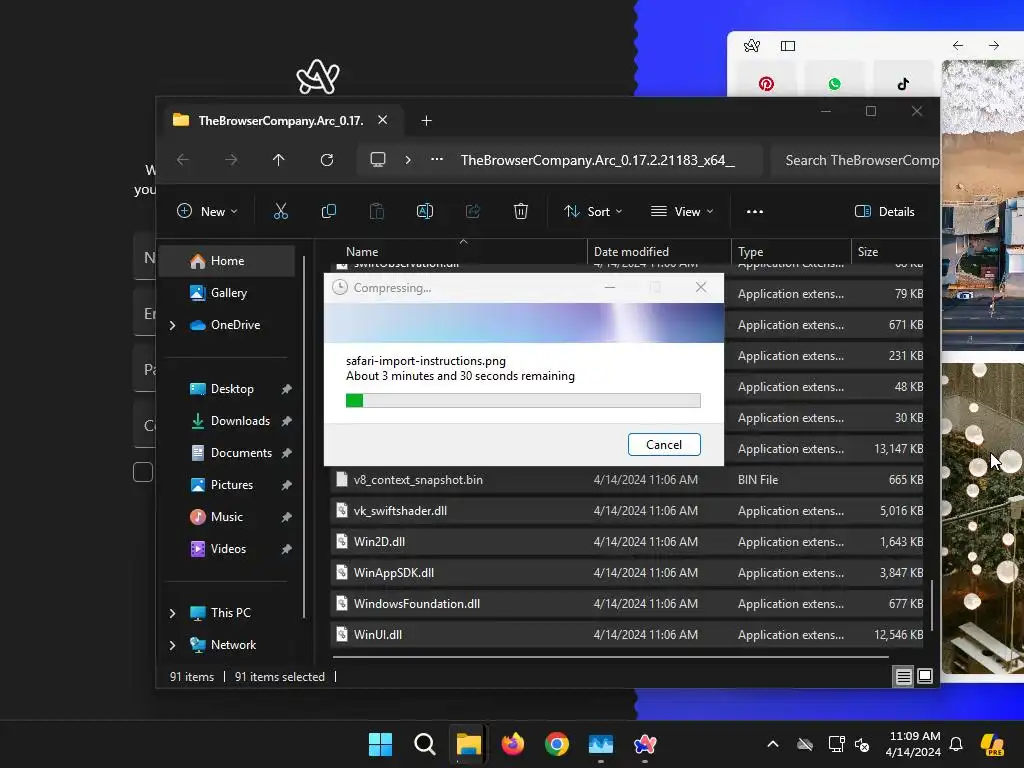Image resolution: width=1024 pixels, height=768 pixels.
Task: Switch to large thumbnails view icon in status bar
Action: 925,677
